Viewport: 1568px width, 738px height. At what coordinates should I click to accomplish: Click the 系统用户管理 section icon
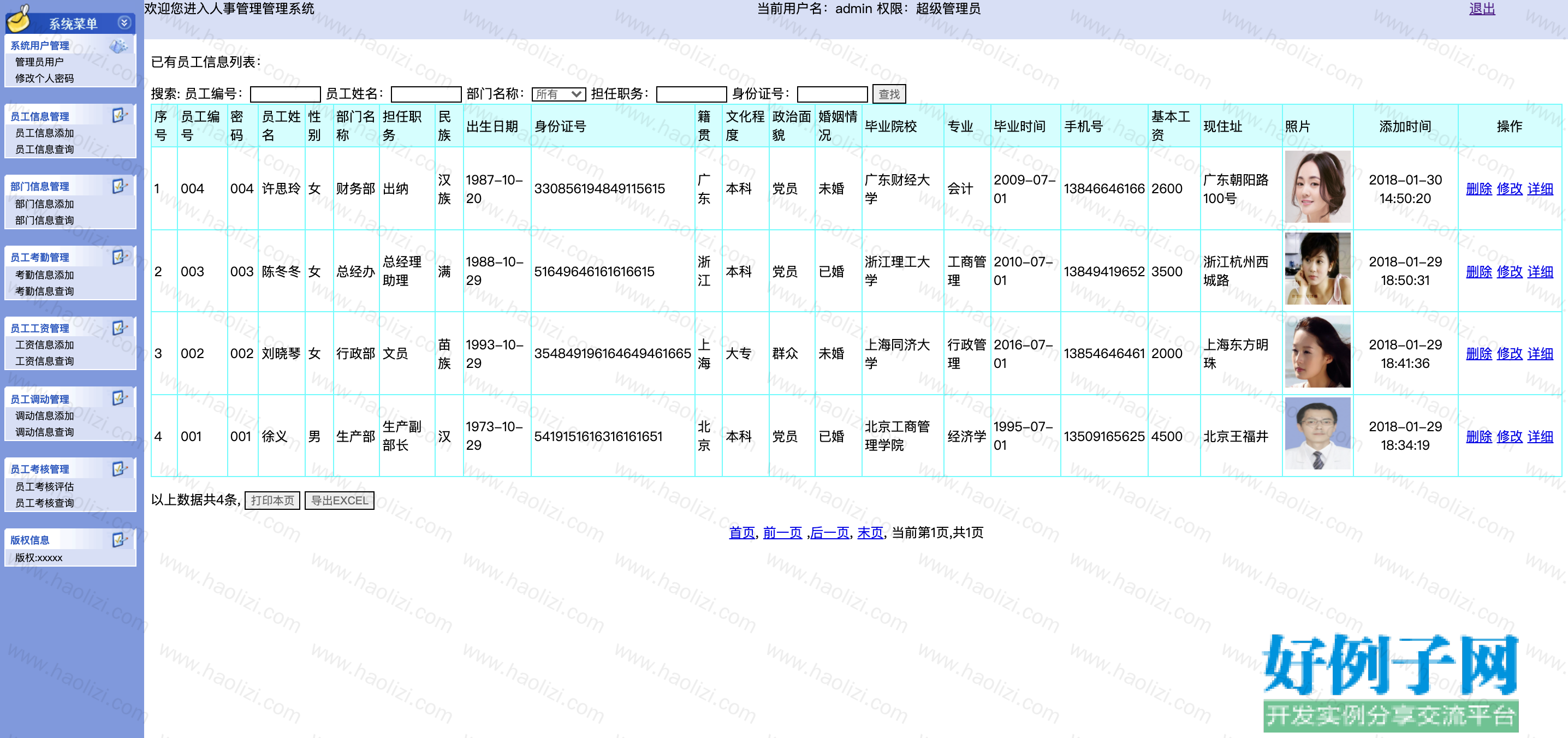click(118, 46)
